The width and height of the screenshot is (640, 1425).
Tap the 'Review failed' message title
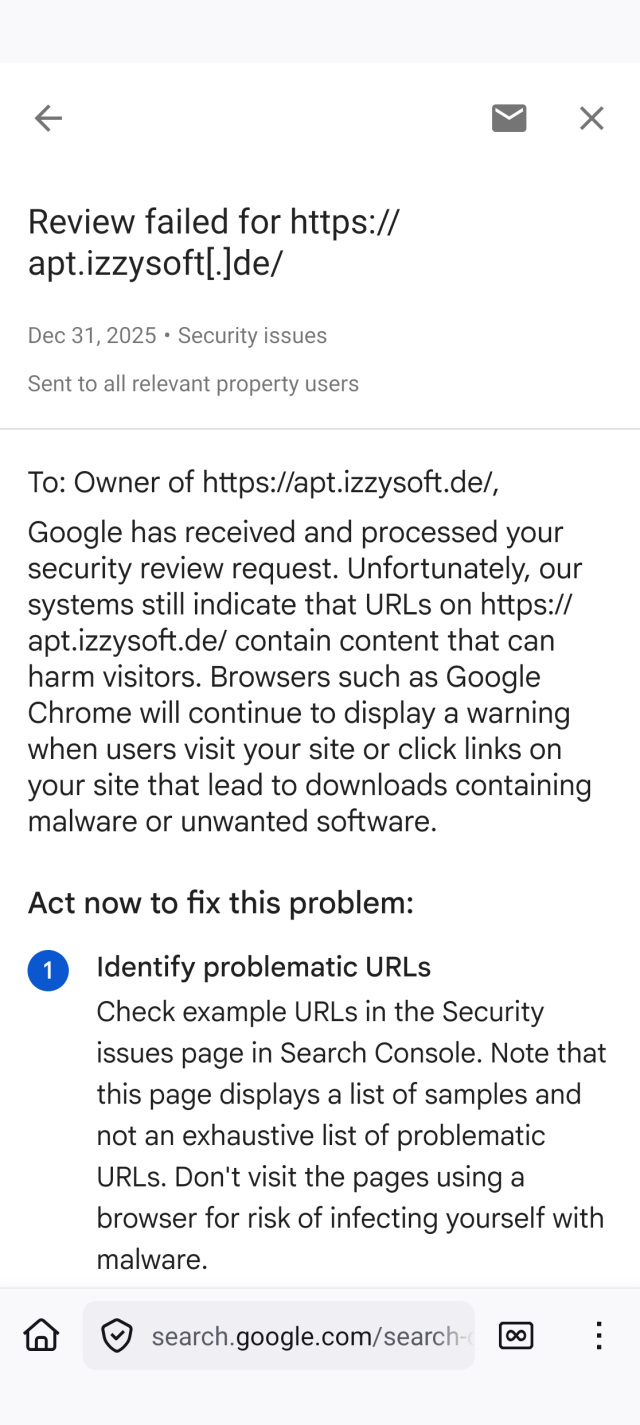(x=215, y=242)
